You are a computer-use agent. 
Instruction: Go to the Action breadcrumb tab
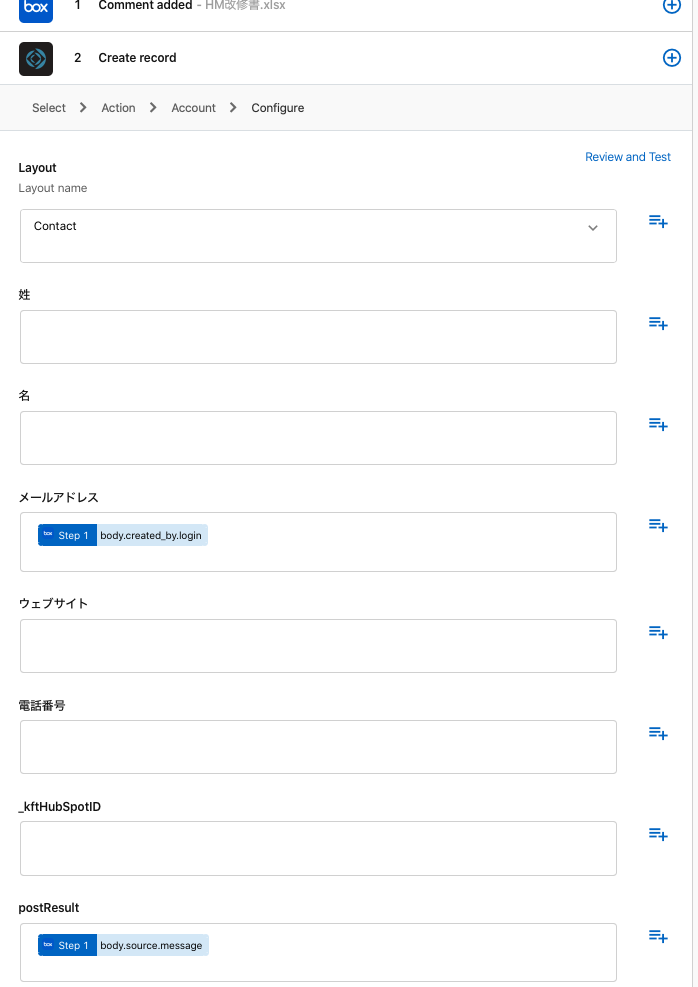point(118,108)
